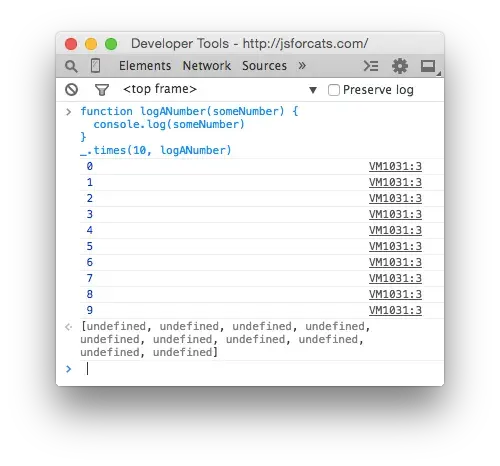Switch to the Network tab
The width and height of the screenshot is (500, 466).
pos(207,66)
